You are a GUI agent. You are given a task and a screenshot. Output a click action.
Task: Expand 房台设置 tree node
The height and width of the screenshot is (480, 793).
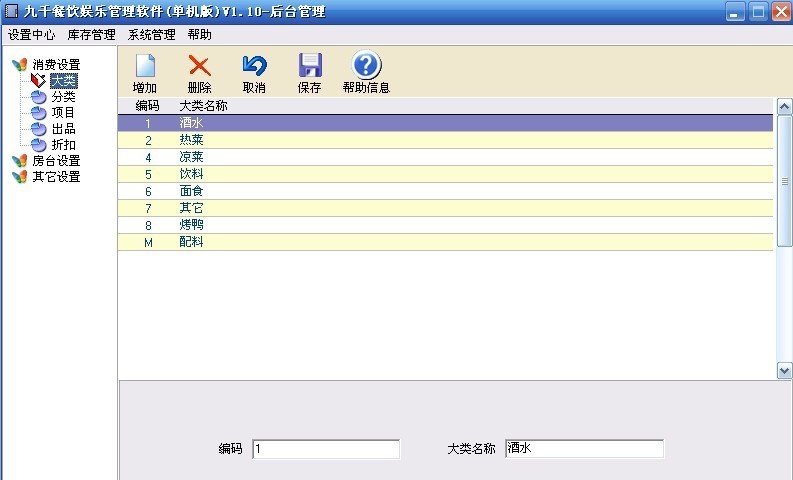(x=56, y=161)
